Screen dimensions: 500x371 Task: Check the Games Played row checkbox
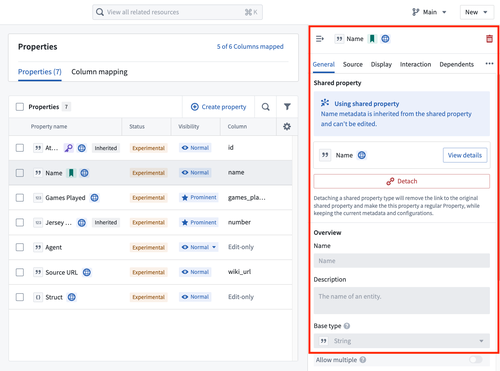click(20, 198)
